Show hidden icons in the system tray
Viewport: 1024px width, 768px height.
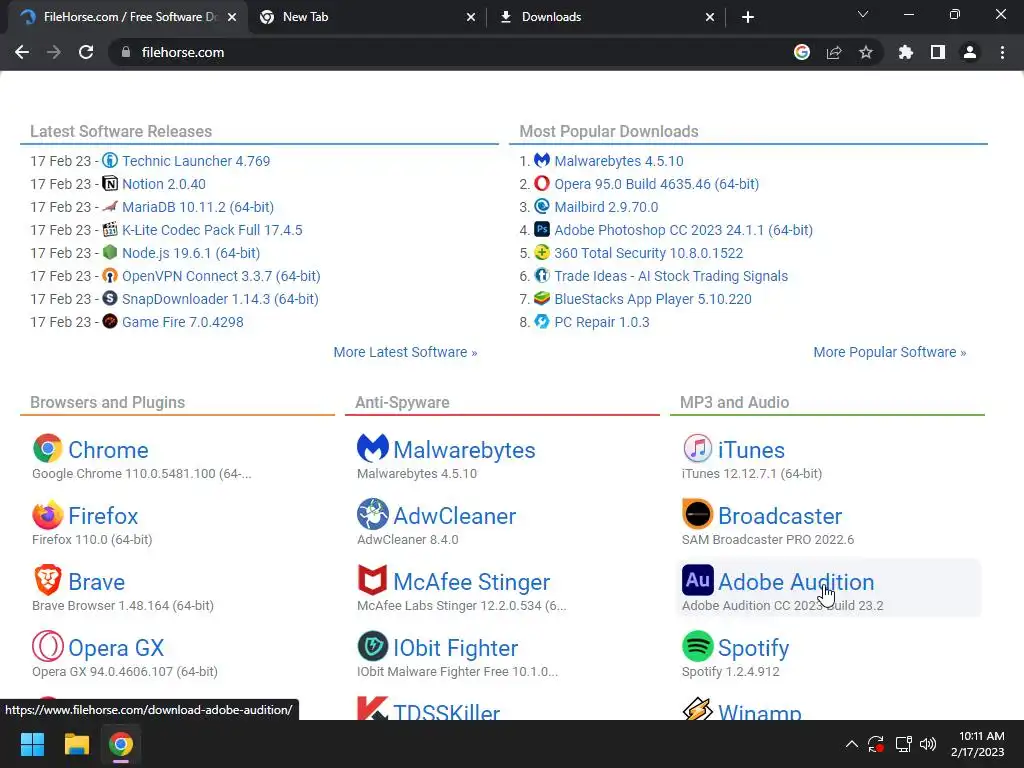852,744
